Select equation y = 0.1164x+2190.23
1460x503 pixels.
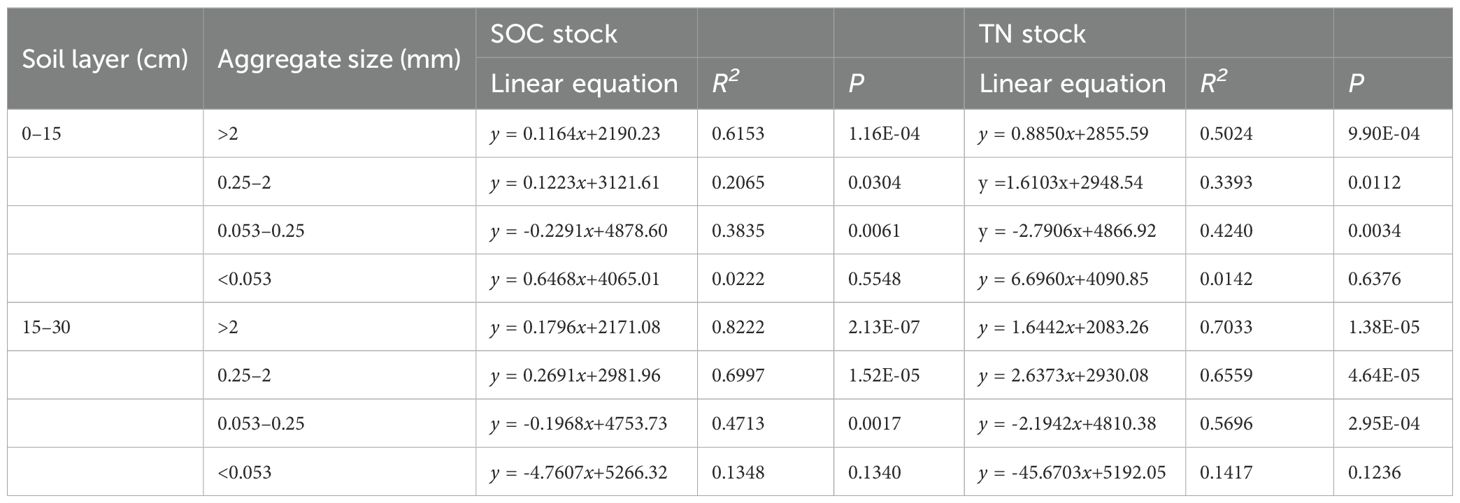578,134
